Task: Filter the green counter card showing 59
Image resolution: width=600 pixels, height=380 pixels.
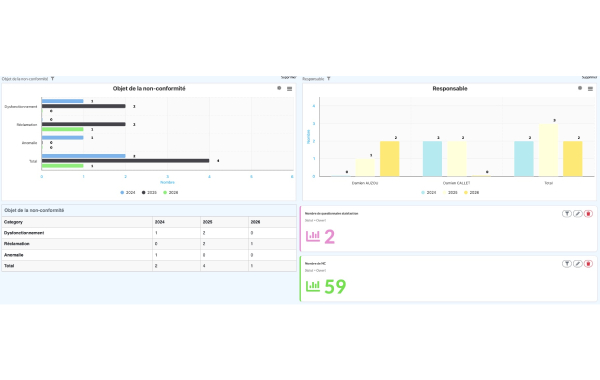Action: point(567,264)
